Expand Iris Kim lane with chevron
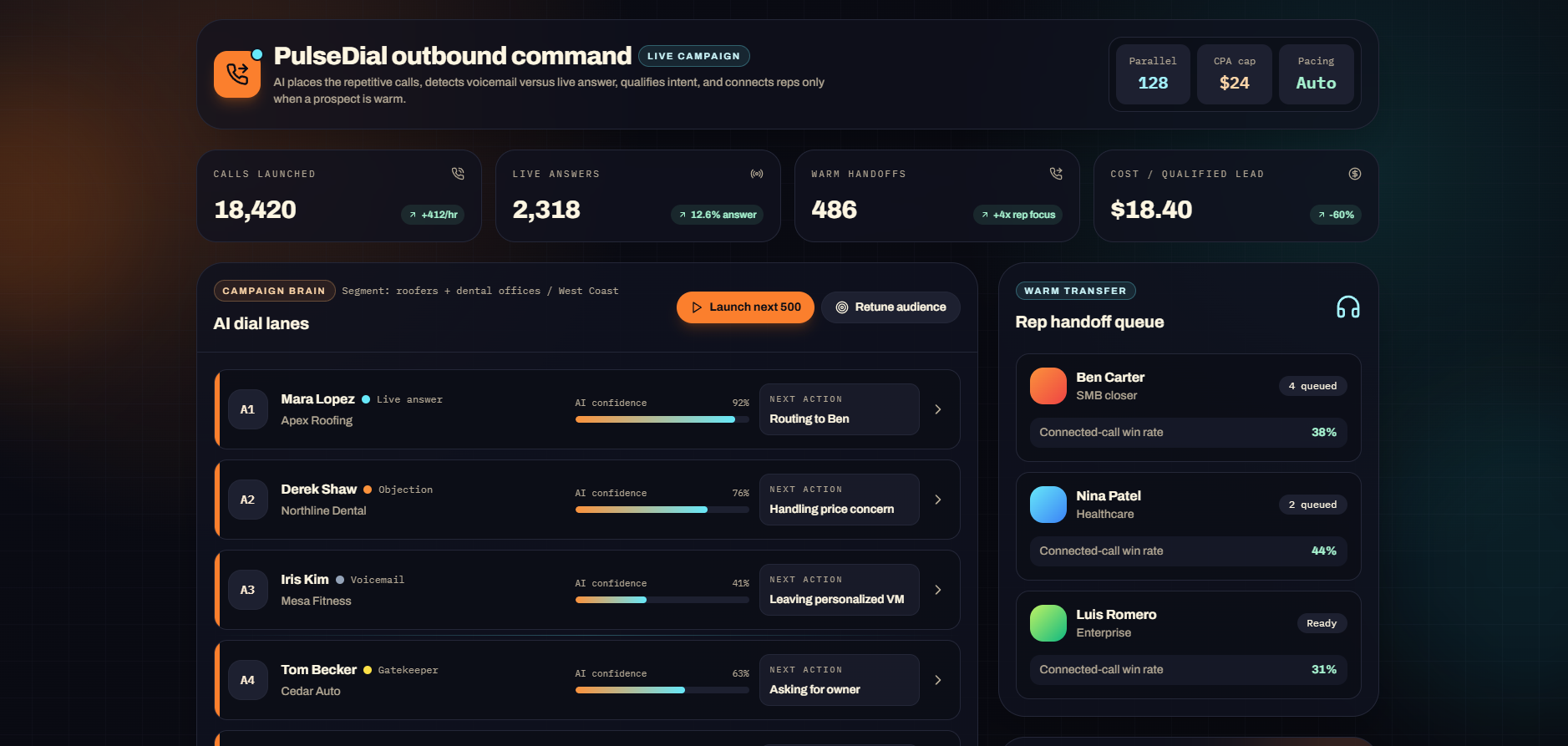This screenshot has width=1568, height=746. tap(938, 590)
